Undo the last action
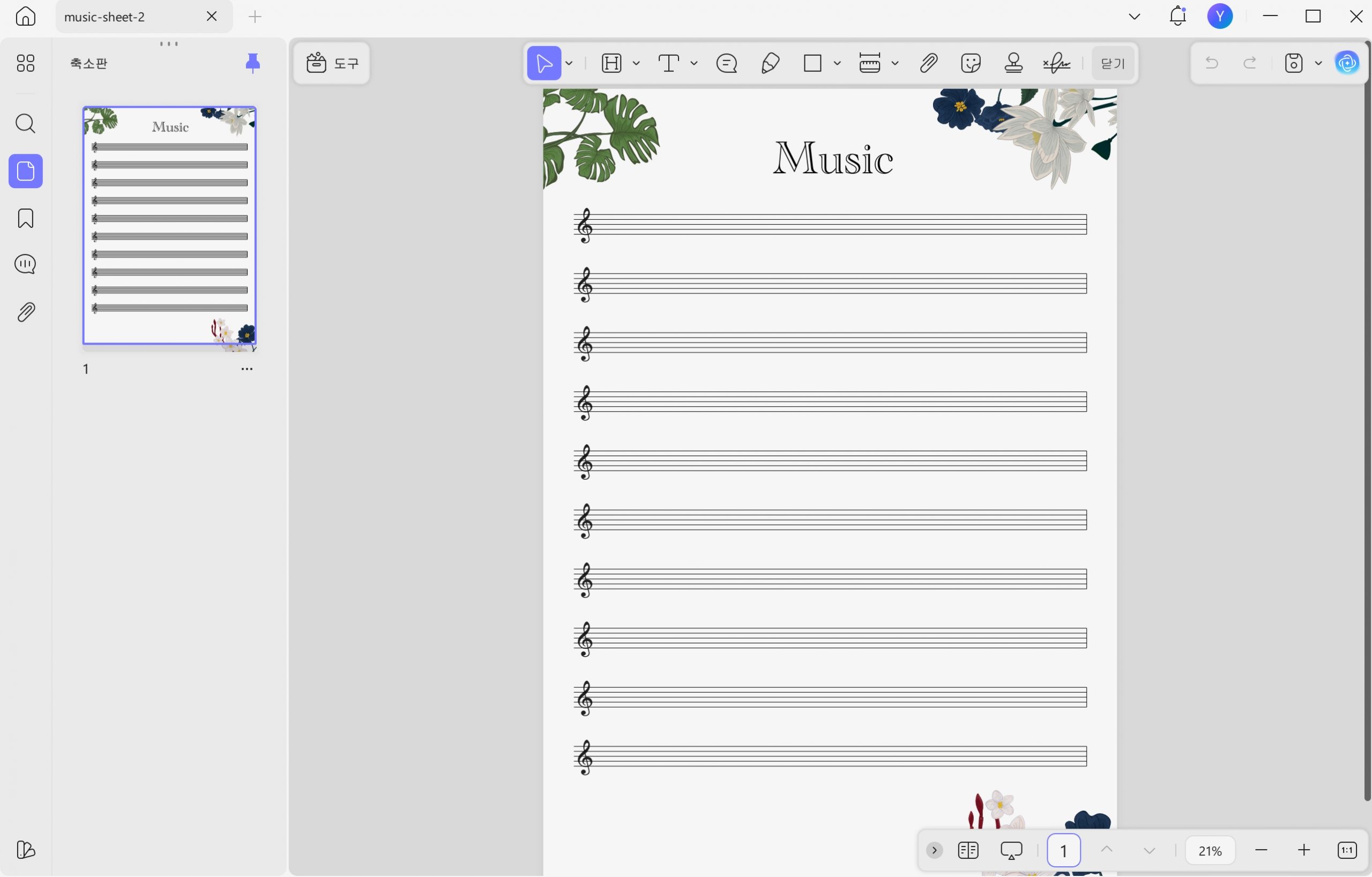Screen dimensions: 1372x877 tap(1212, 63)
